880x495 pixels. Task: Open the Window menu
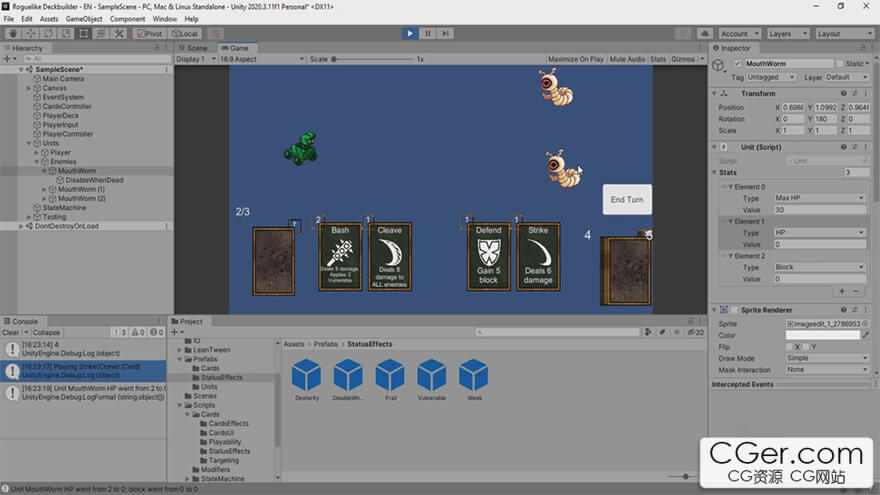click(164, 19)
